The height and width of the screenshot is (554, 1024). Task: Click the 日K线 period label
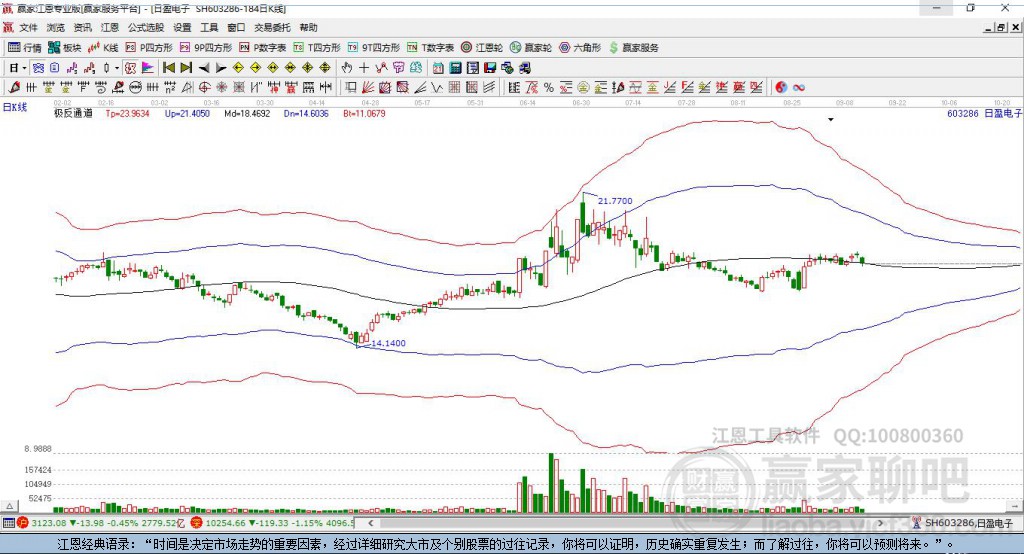15,107
